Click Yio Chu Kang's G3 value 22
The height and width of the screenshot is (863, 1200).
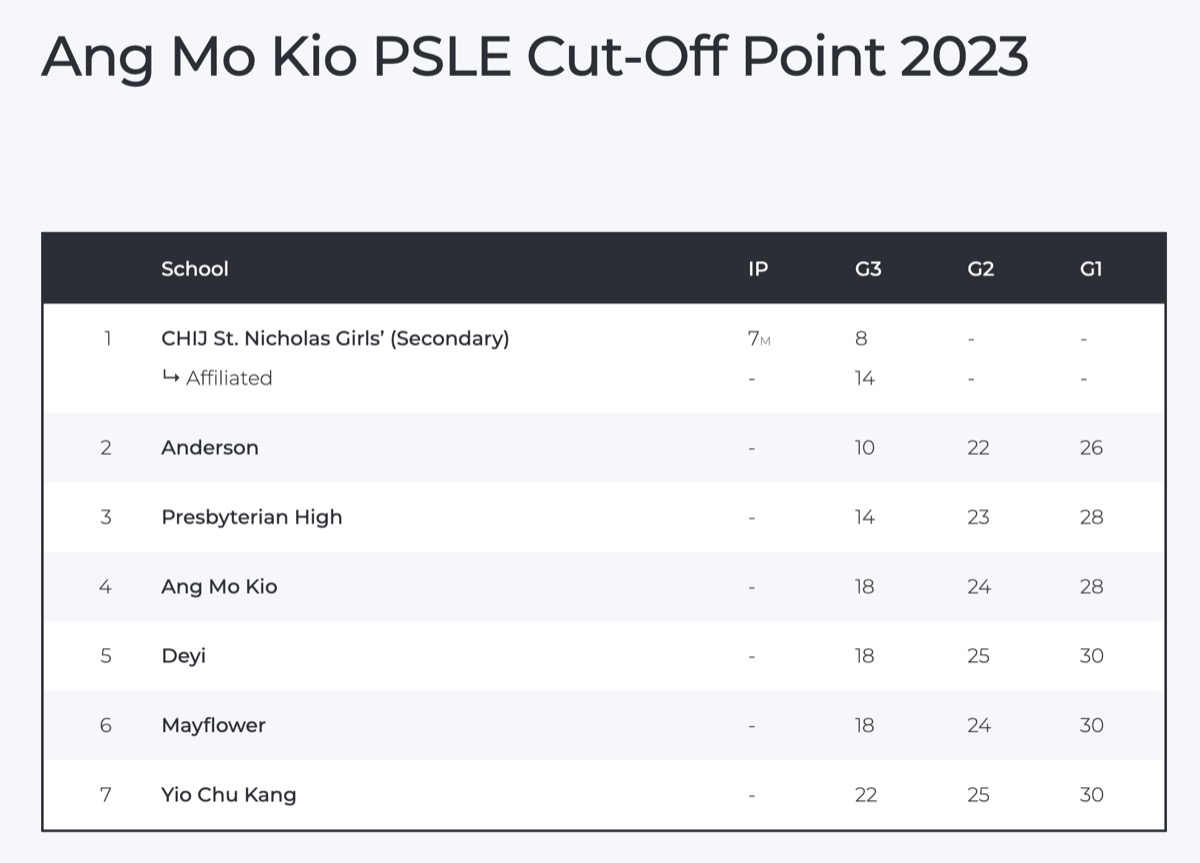[x=866, y=795]
